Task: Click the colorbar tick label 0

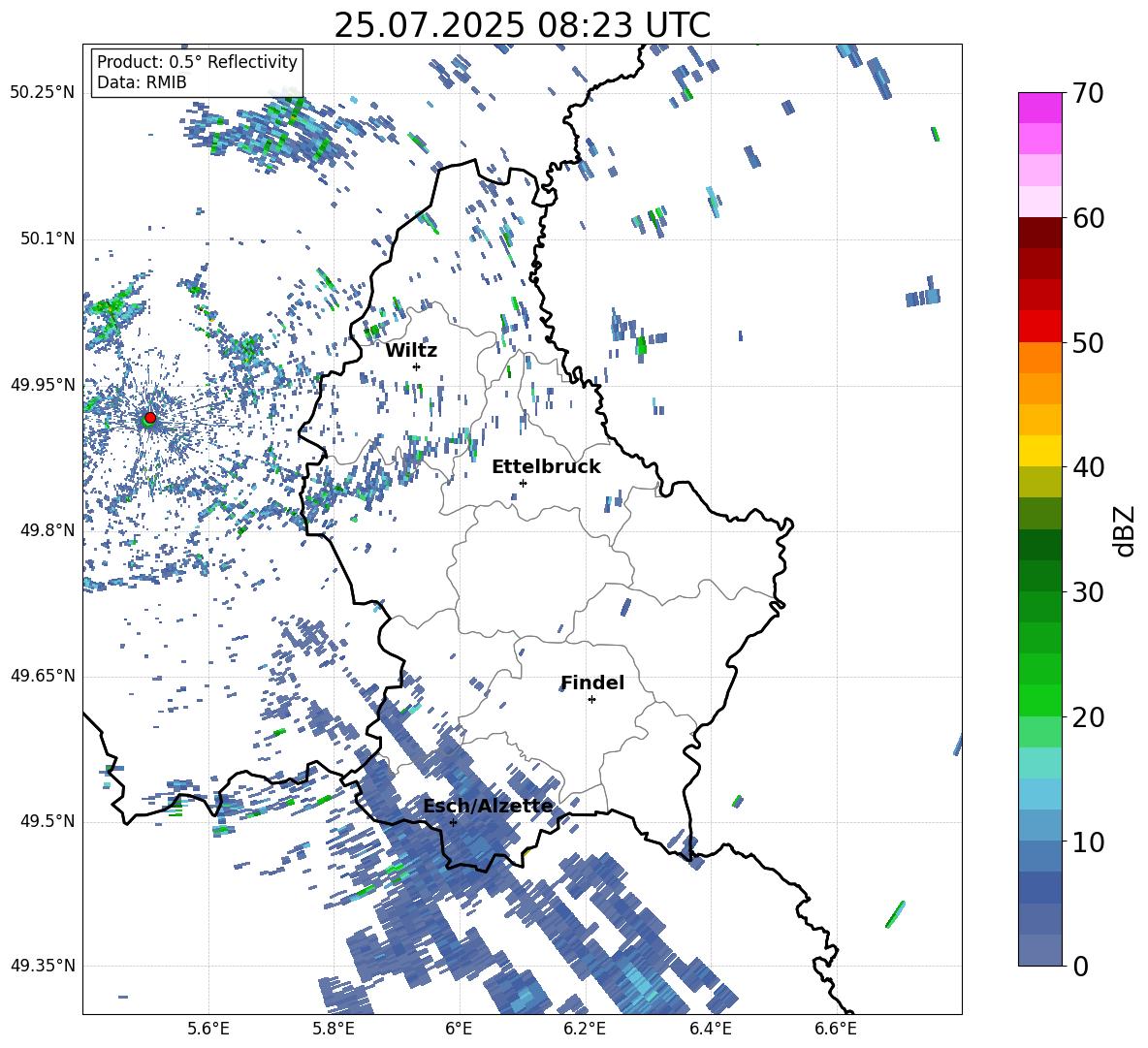Action: click(x=1081, y=967)
